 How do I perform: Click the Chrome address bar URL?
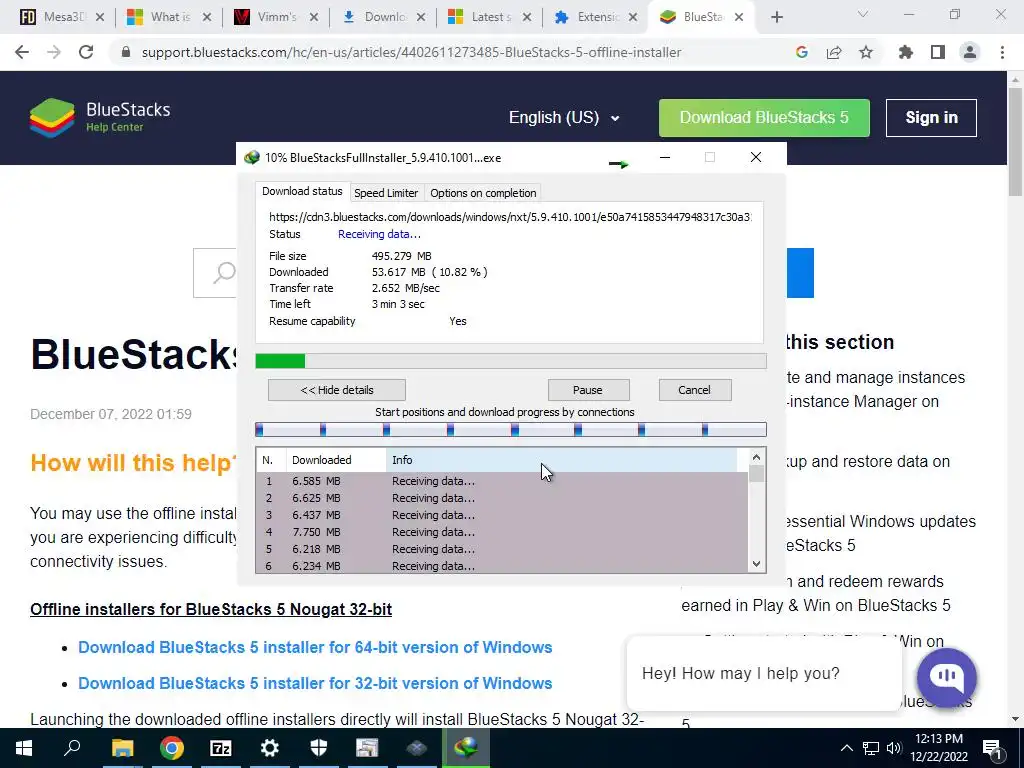(411, 52)
